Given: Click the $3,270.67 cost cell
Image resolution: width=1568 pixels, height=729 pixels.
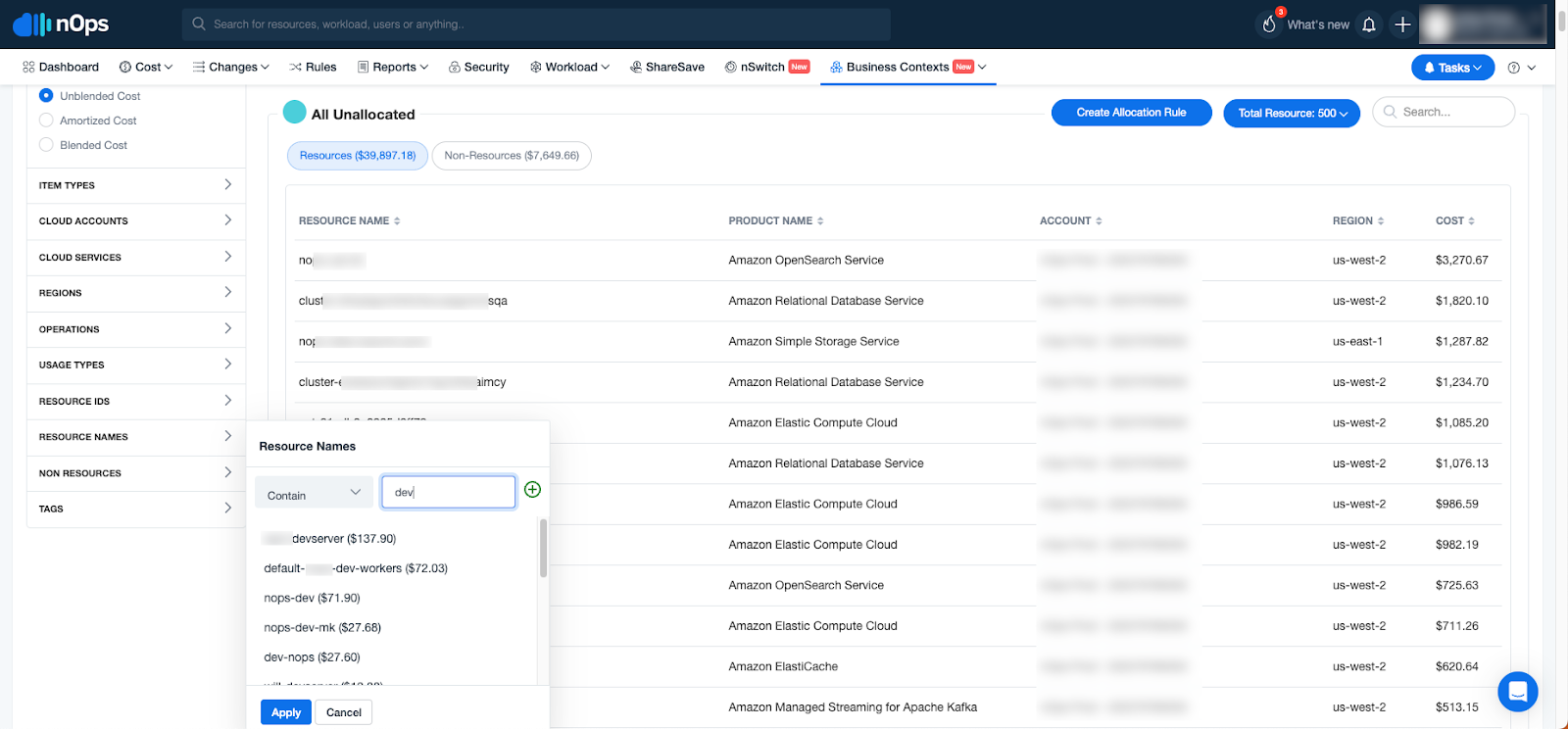Looking at the screenshot, I should click(x=1462, y=261).
